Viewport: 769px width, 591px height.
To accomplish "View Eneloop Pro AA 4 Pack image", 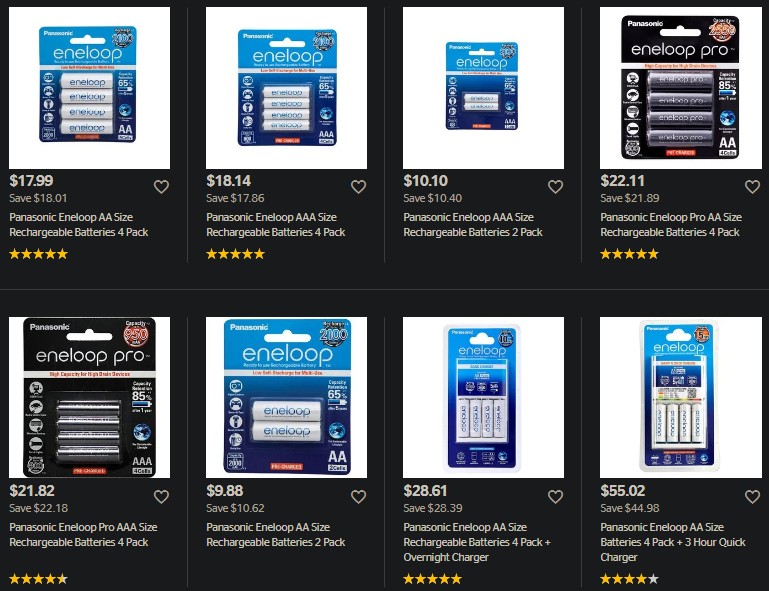I will point(681,88).
